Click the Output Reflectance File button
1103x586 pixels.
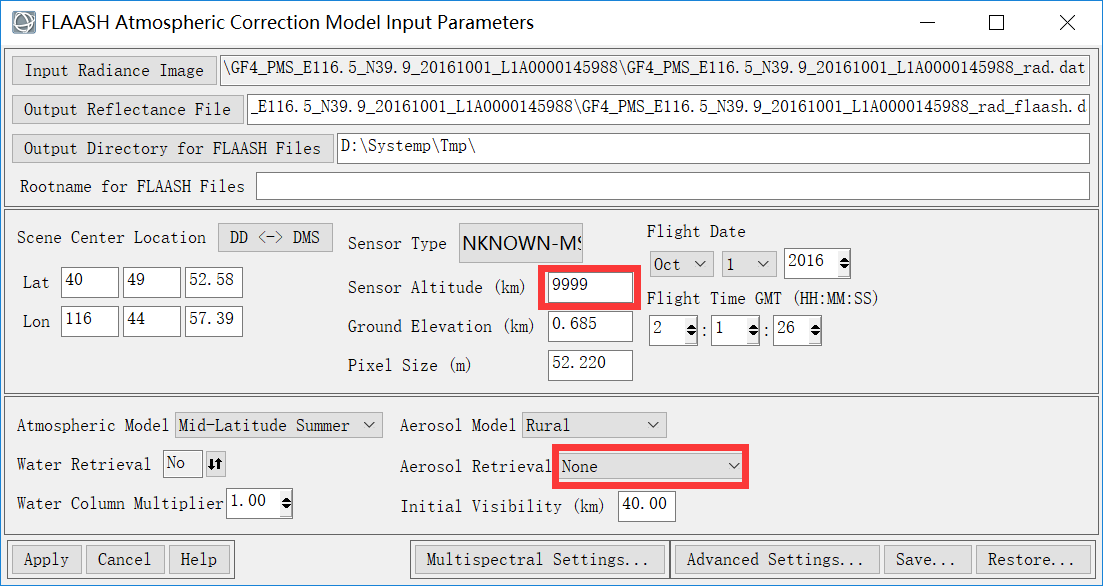[127, 109]
